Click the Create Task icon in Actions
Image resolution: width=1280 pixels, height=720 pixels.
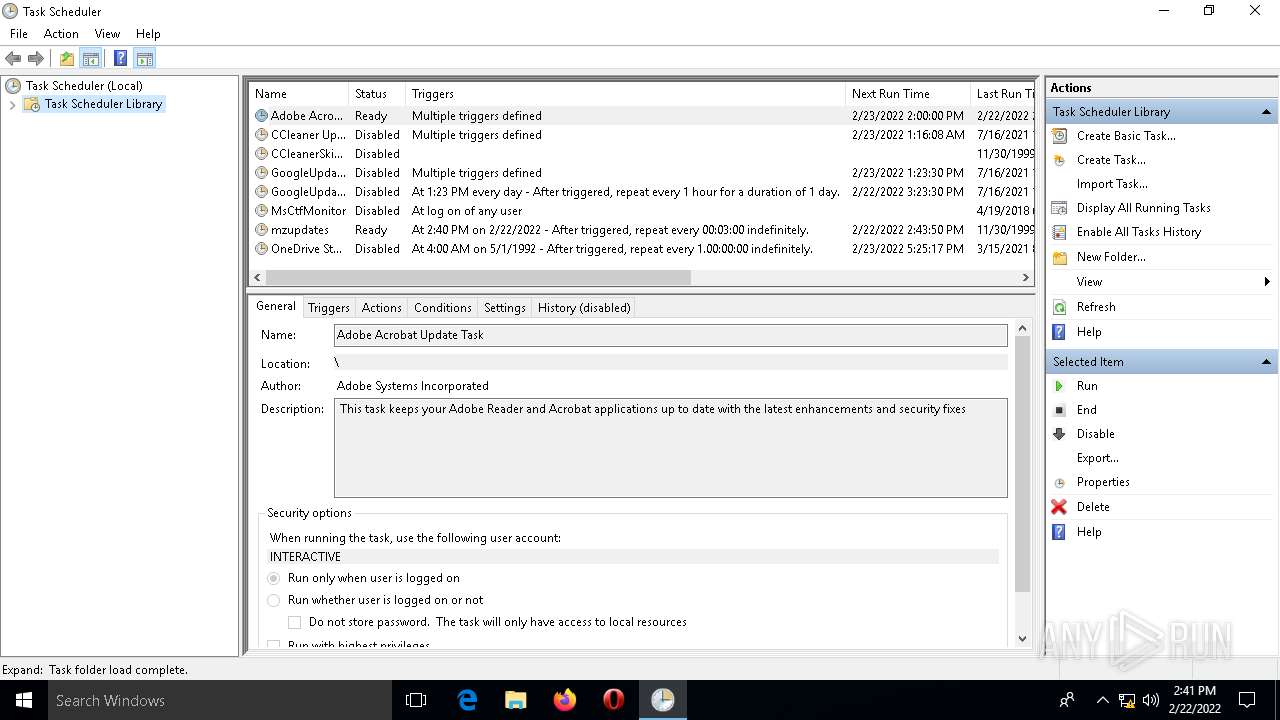(x=1060, y=160)
